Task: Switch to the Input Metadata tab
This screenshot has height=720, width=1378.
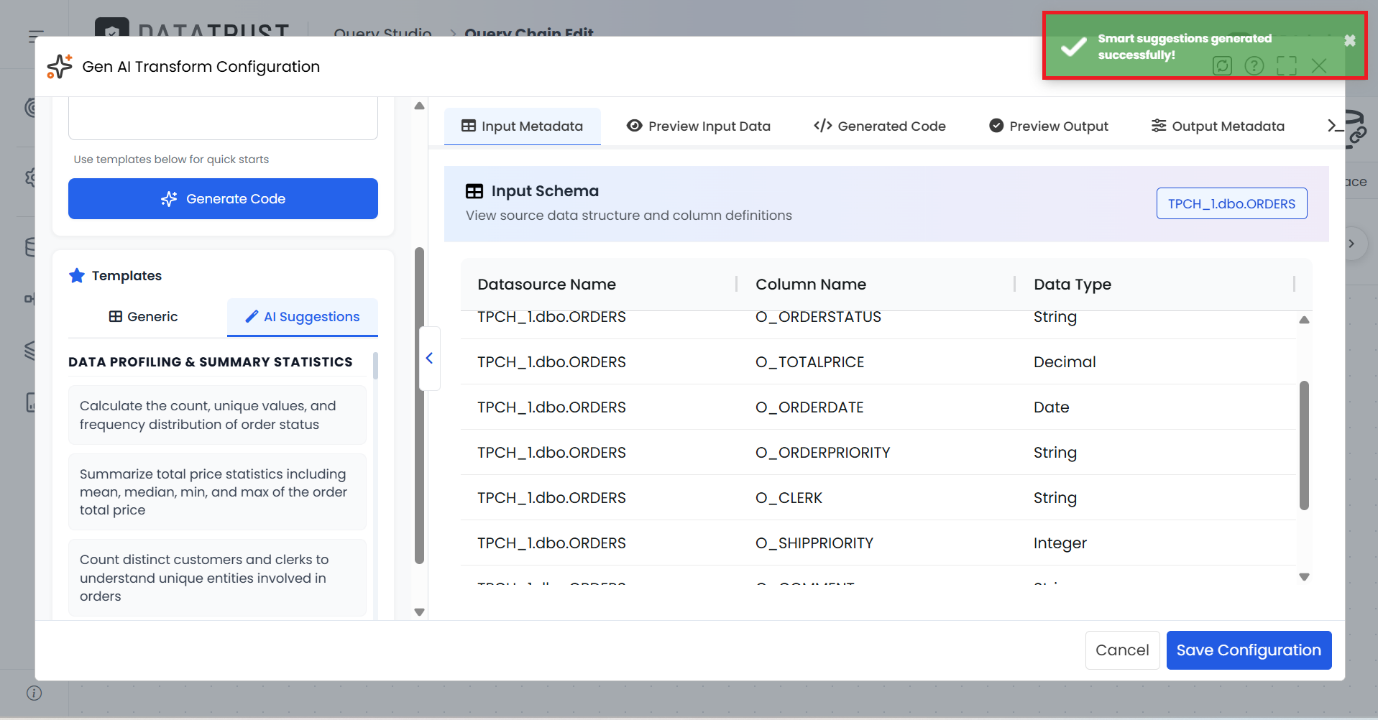Action: point(522,126)
